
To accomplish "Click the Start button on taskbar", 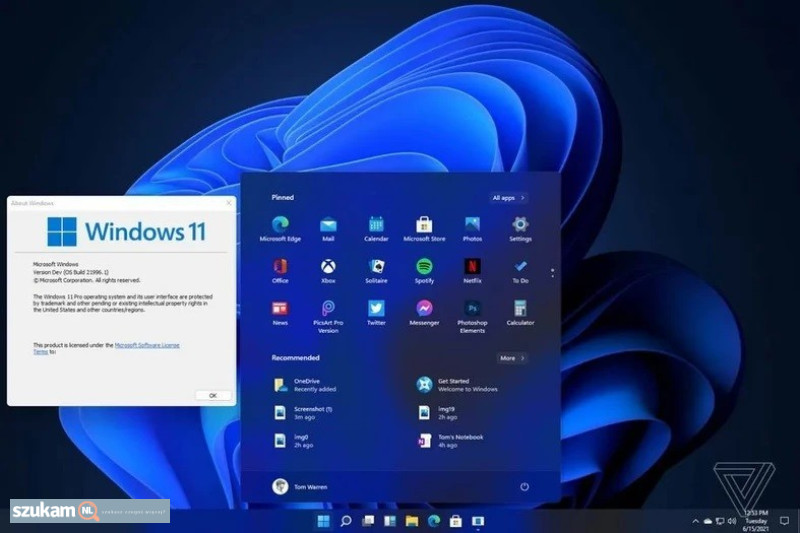I will pos(323,521).
